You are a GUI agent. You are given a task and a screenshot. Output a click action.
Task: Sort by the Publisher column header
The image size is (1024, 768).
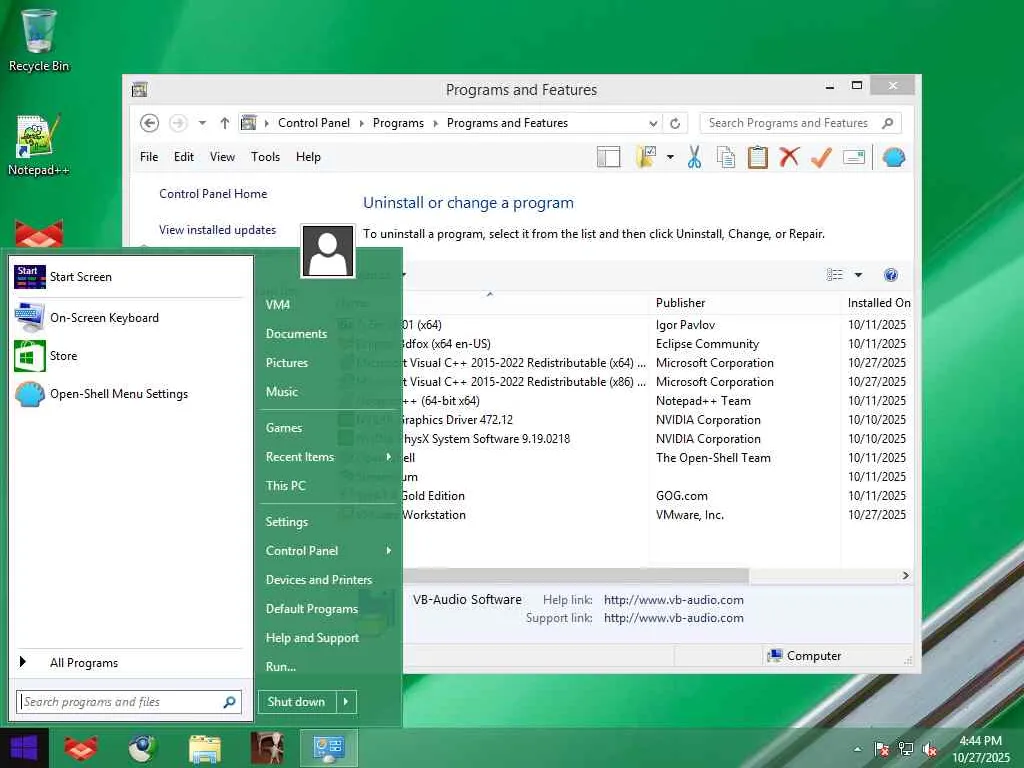tap(680, 303)
